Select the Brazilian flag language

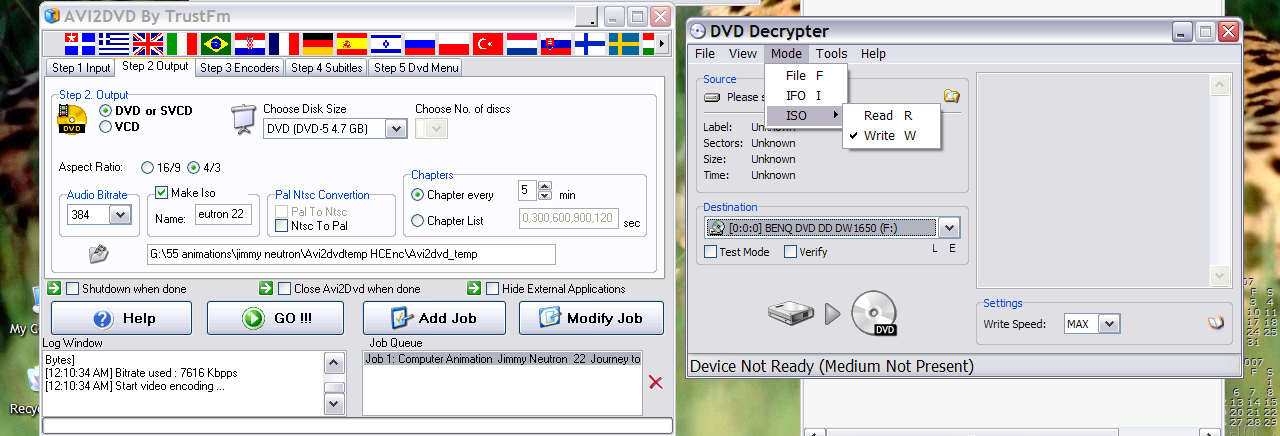coord(215,44)
